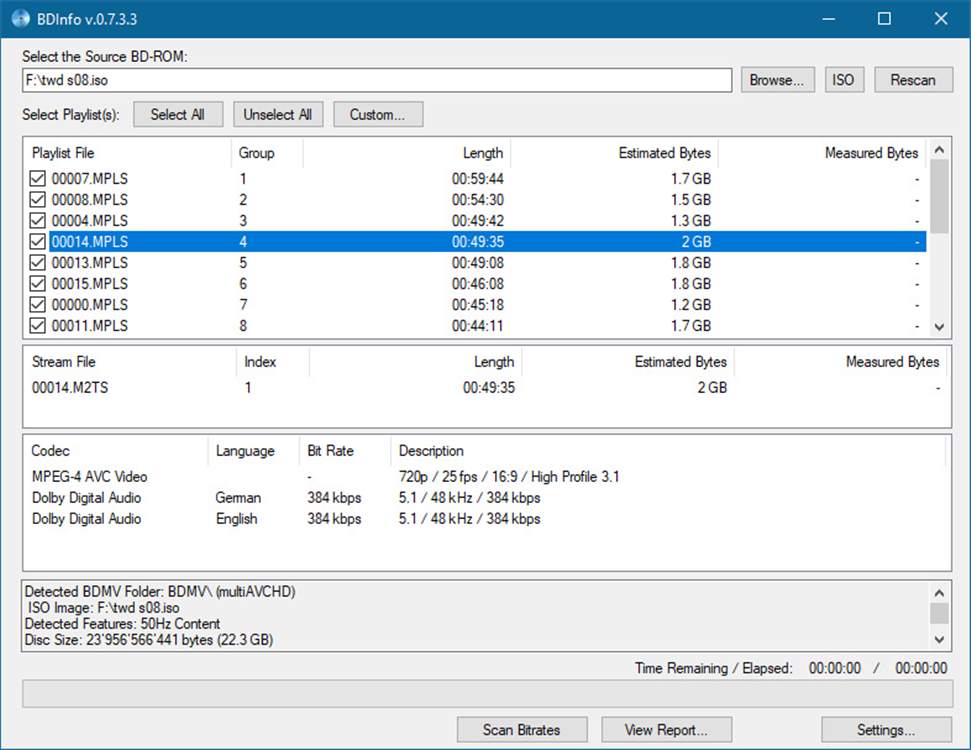Open the Settings... dialog

[886, 730]
